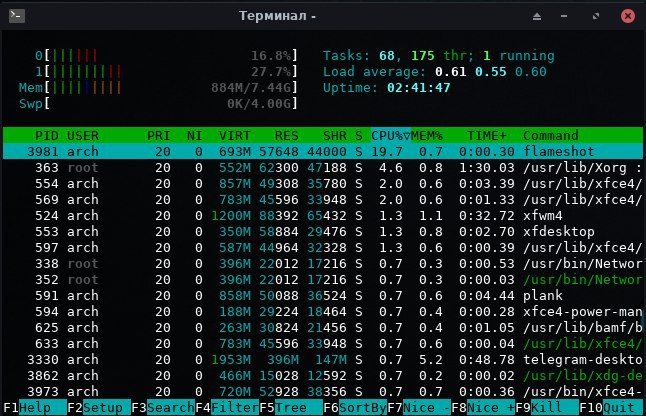The image size is (646, 416).
Task: Select the process with PID 569
Action: coord(323,200)
